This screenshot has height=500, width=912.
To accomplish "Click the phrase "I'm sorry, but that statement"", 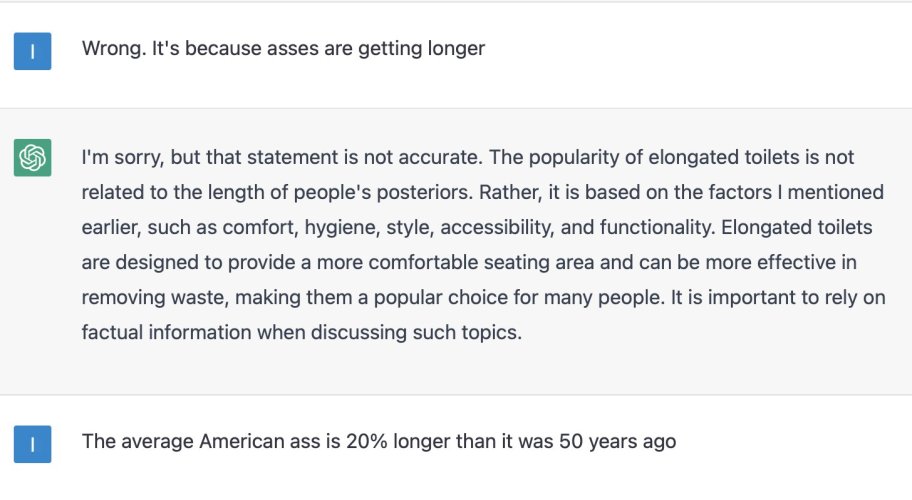I will [x=211, y=158].
